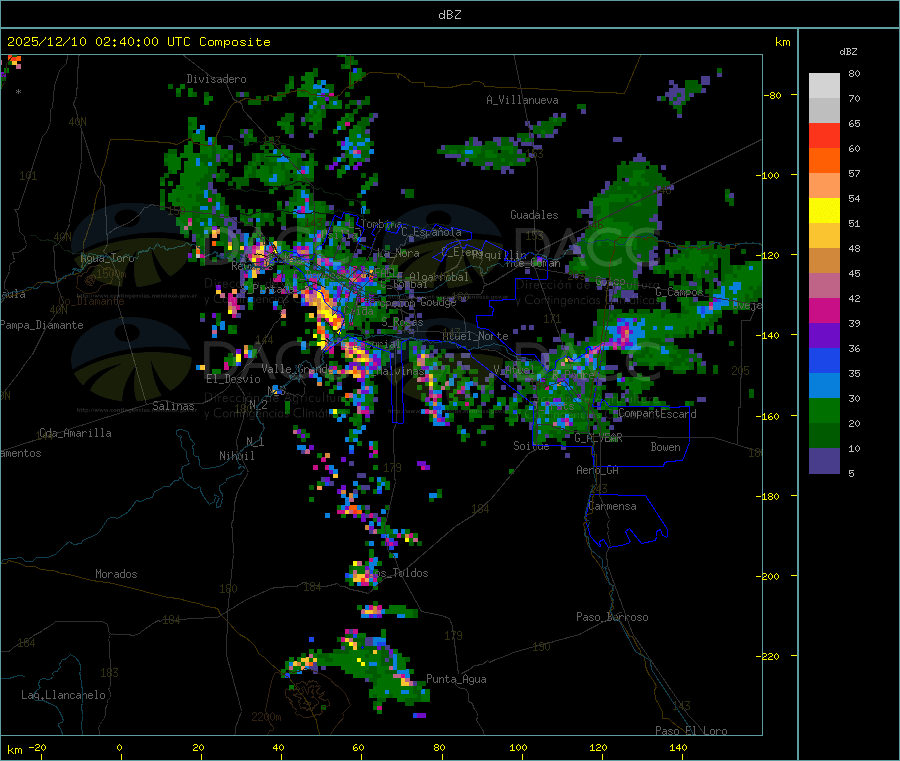Click the orange 57 dBZ legend swatch
Viewport: 900px width, 761px height.
[x=824, y=161]
